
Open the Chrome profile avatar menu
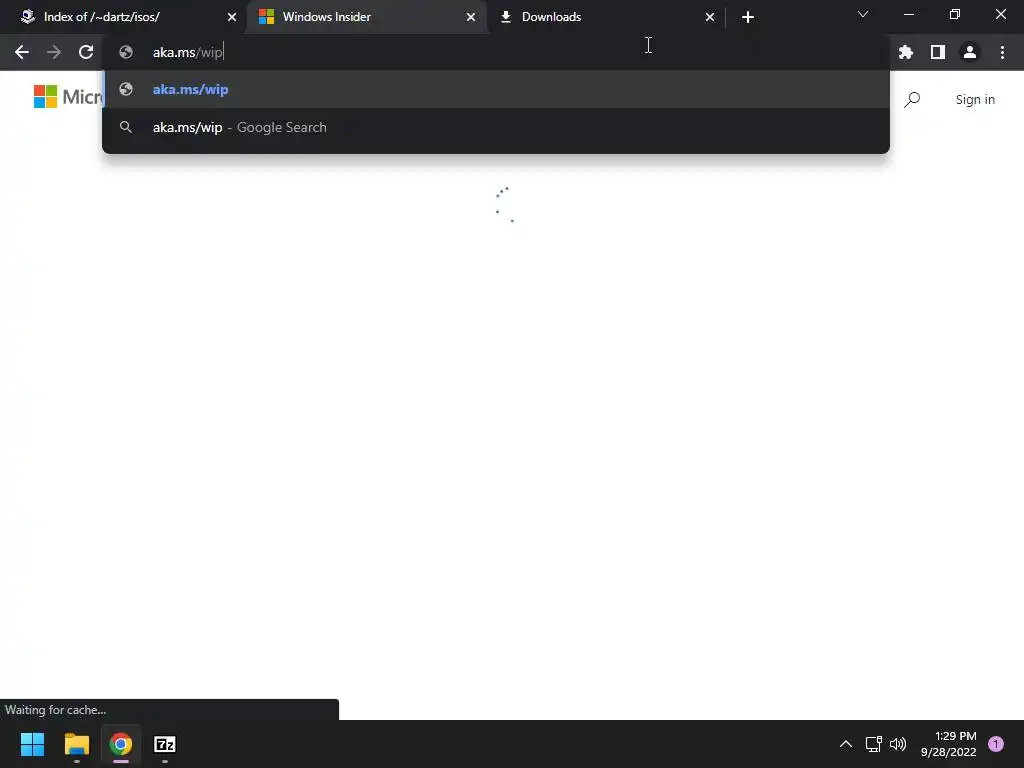point(970,52)
